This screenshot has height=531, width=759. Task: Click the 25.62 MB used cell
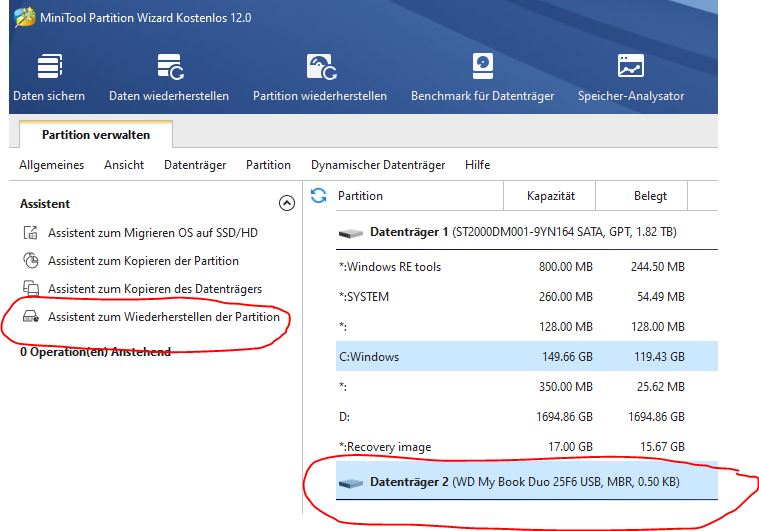click(x=661, y=387)
